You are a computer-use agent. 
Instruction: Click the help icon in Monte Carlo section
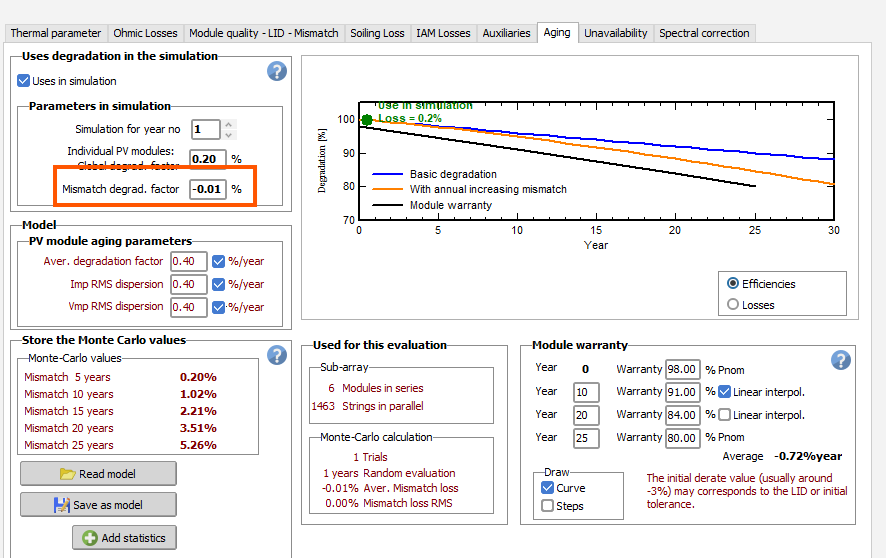[x=277, y=355]
